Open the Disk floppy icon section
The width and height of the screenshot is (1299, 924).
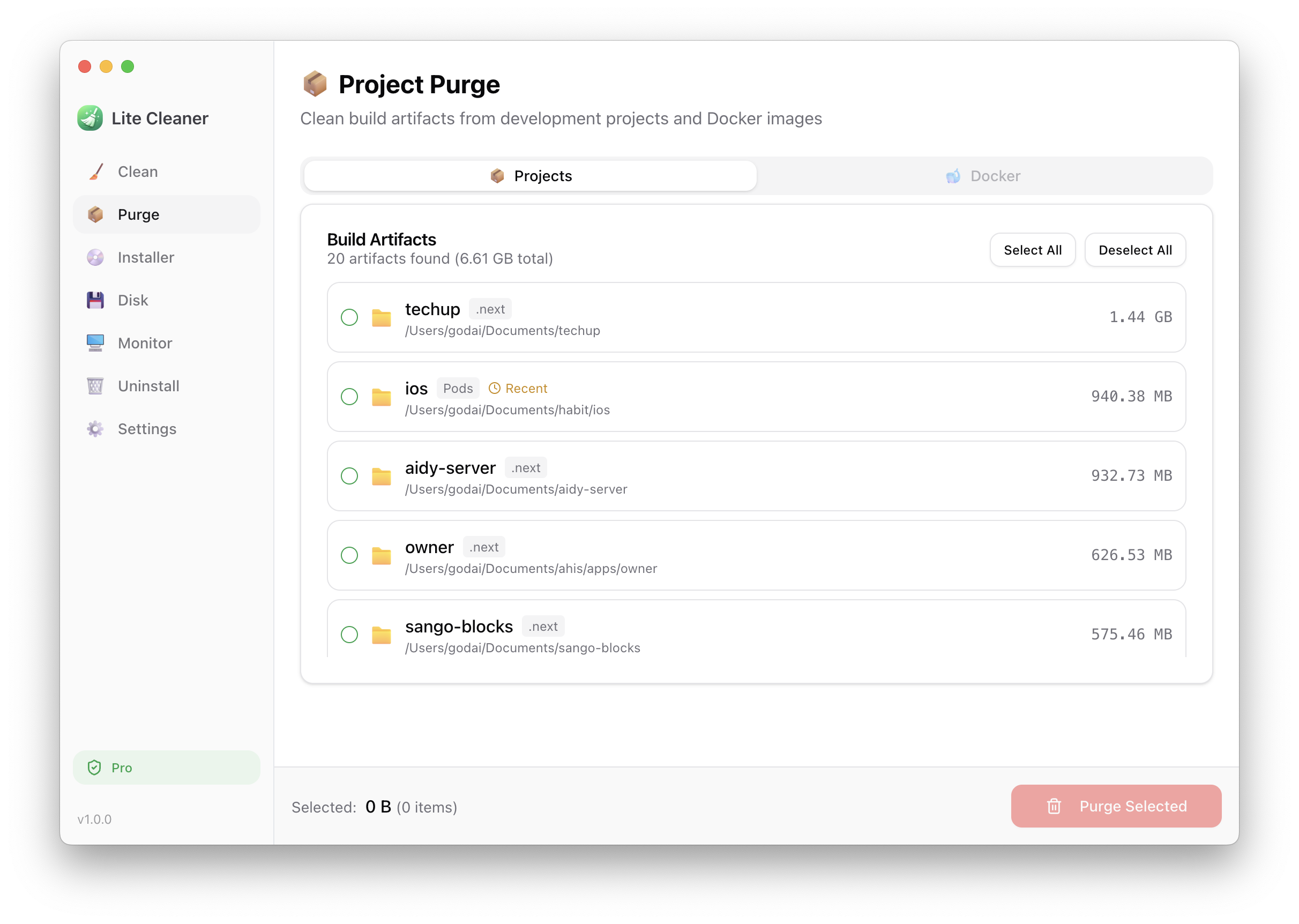click(95, 301)
